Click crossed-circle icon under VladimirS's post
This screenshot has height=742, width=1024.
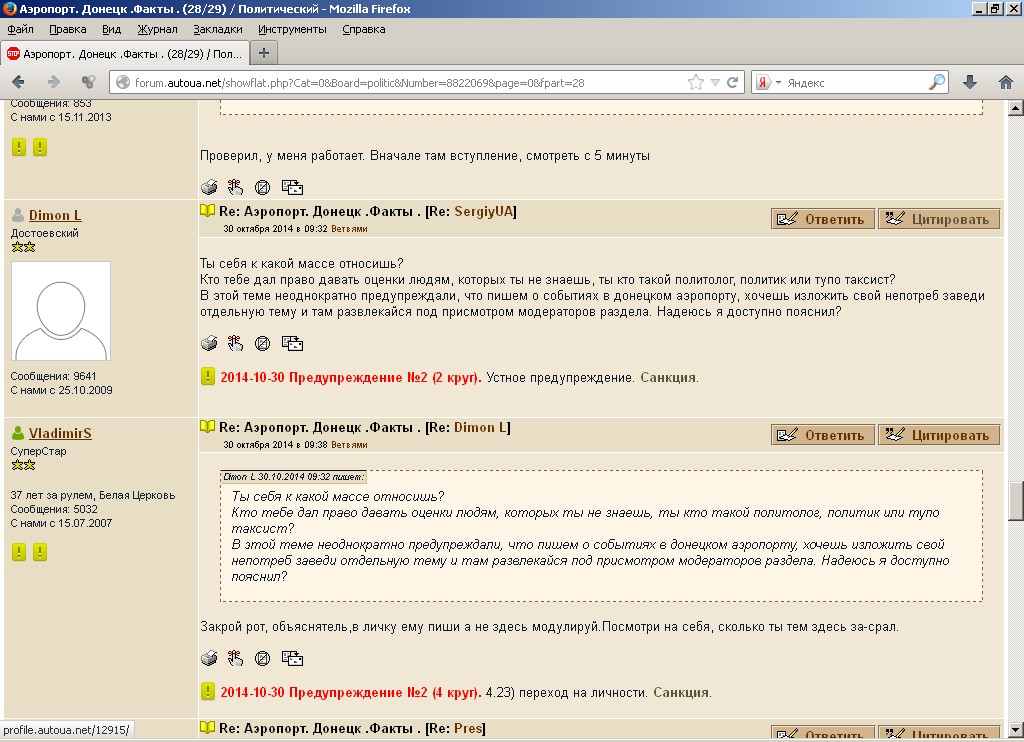coord(262,658)
